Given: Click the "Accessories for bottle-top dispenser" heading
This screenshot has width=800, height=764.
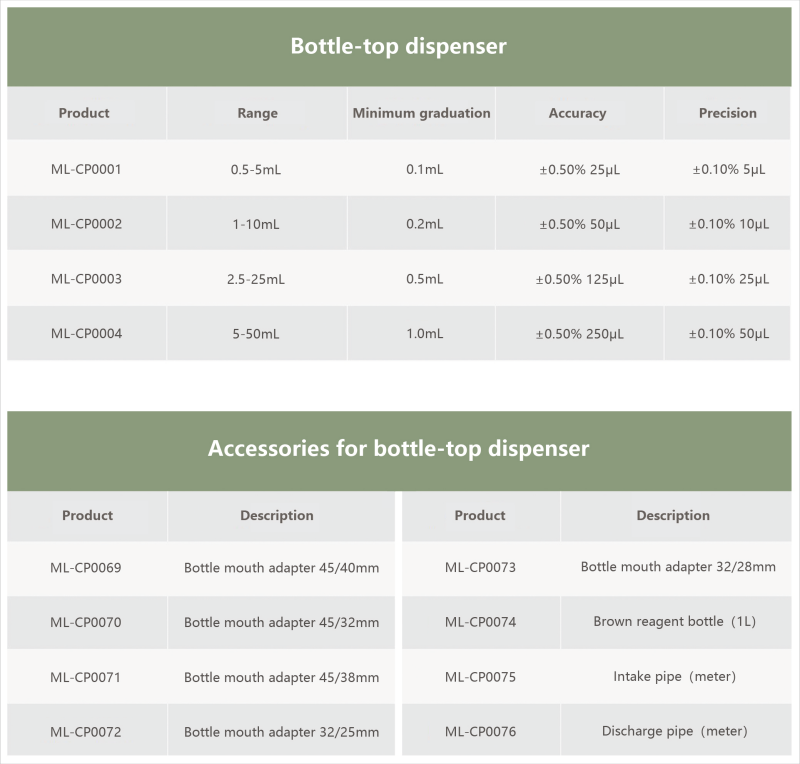Looking at the screenshot, I should point(398,448).
